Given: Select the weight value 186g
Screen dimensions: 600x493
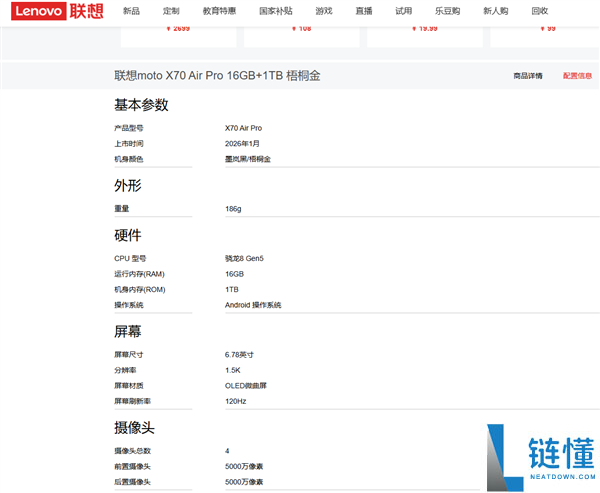Looking at the screenshot, I should 233,209.
